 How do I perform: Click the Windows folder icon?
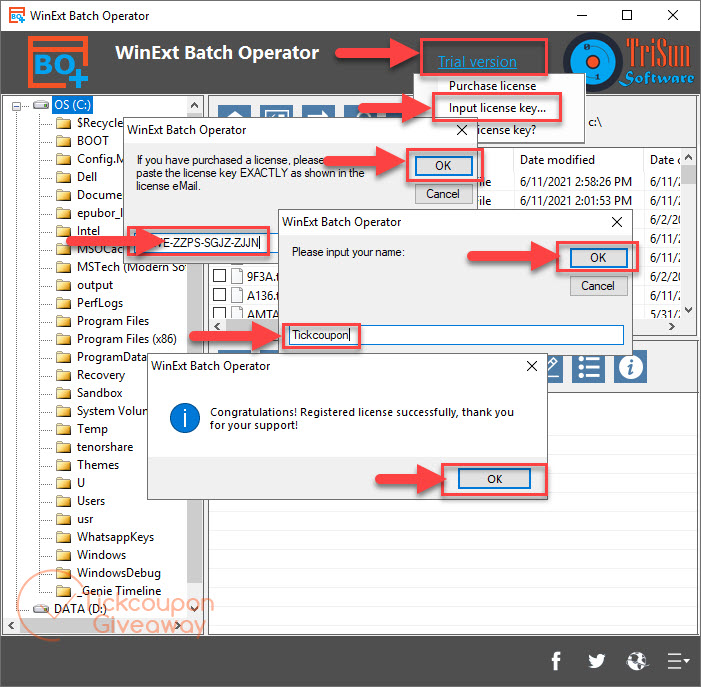click(x=63, y=555)
